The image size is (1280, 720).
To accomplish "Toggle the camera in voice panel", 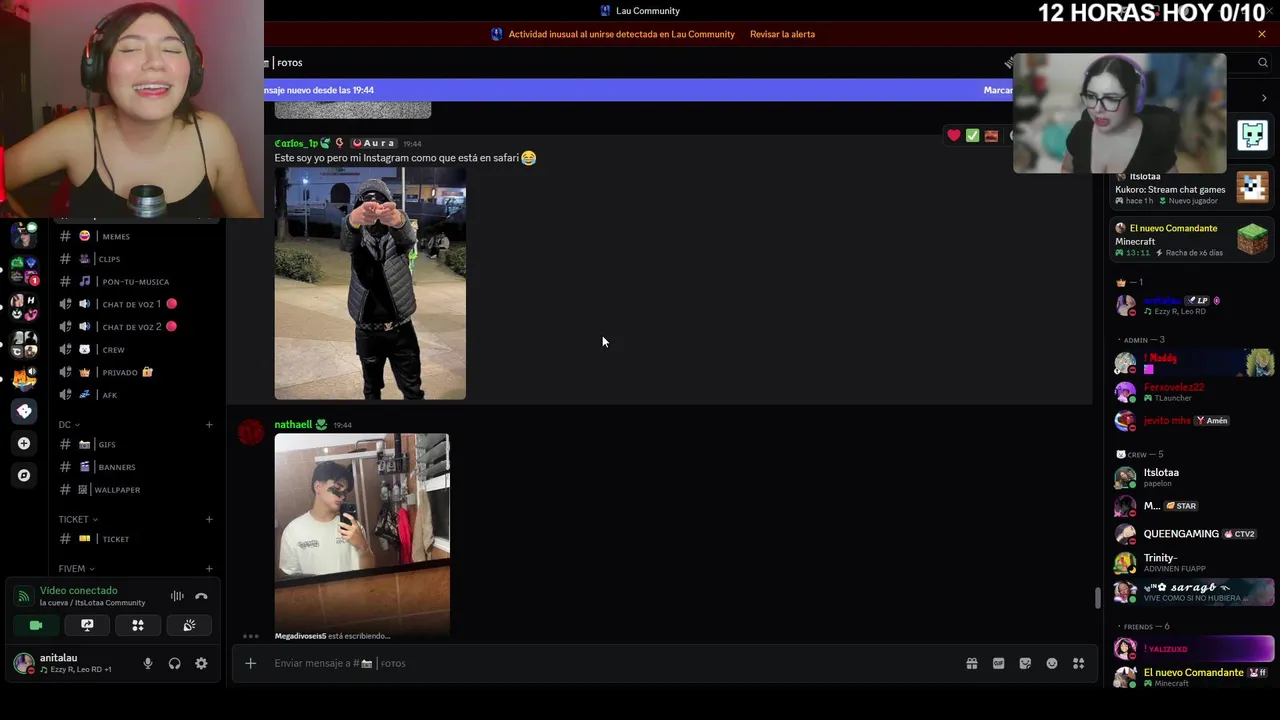I will [x=36, y=625].
